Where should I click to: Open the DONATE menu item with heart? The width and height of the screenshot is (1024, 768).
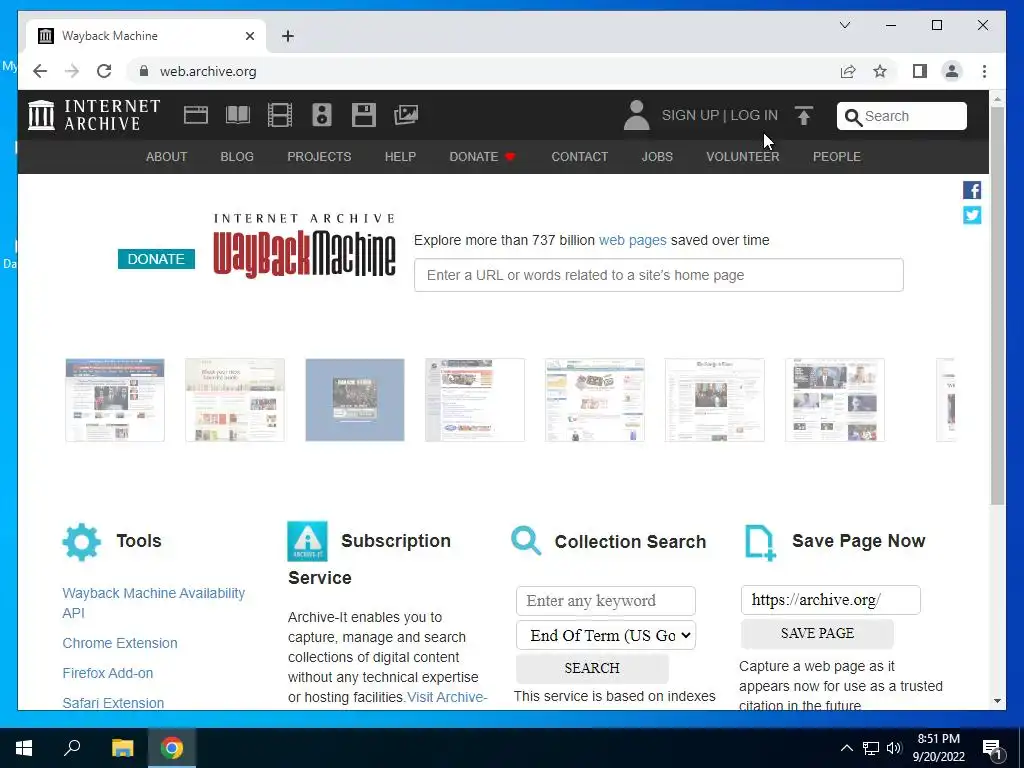483,157
